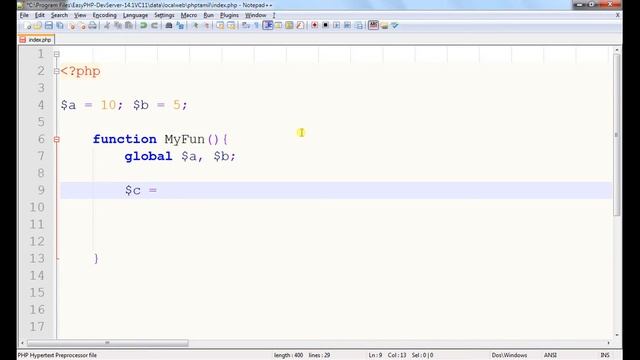Click 'global' keyword on line 7
The image size is (640, 360).
pos(149,156)
